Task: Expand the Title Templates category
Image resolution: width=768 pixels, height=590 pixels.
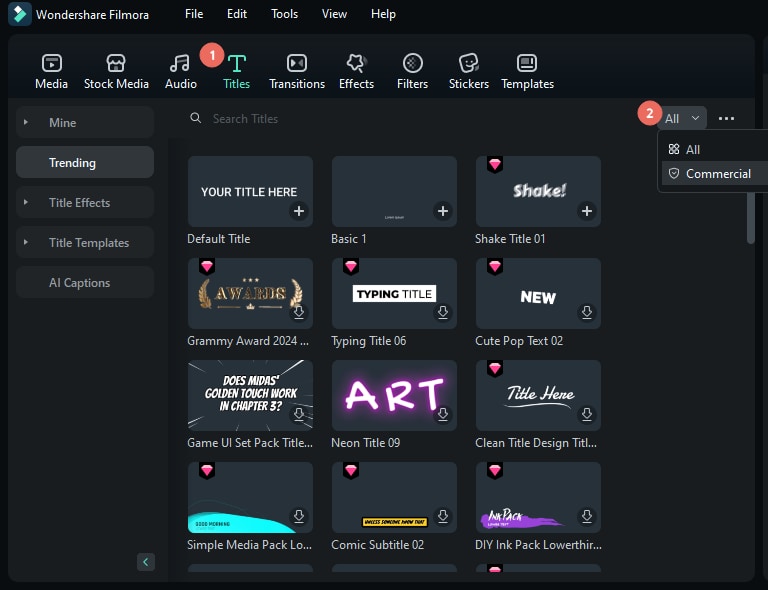Action: tap(25, 242)
